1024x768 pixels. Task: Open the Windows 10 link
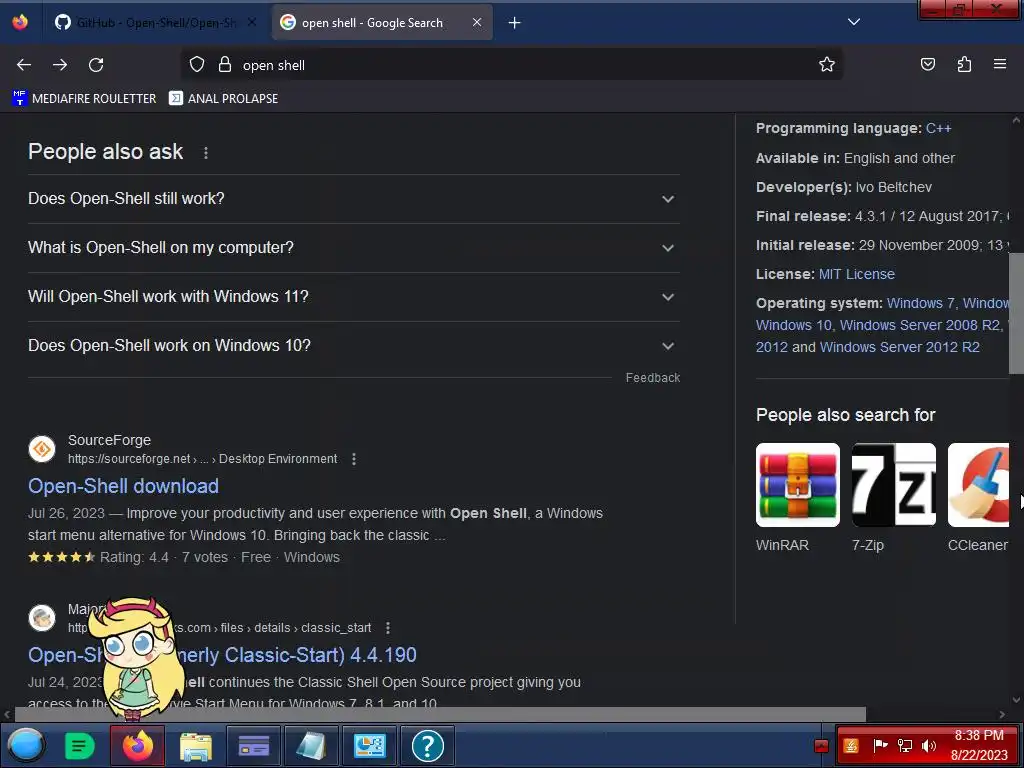click(x=793, y=325)
